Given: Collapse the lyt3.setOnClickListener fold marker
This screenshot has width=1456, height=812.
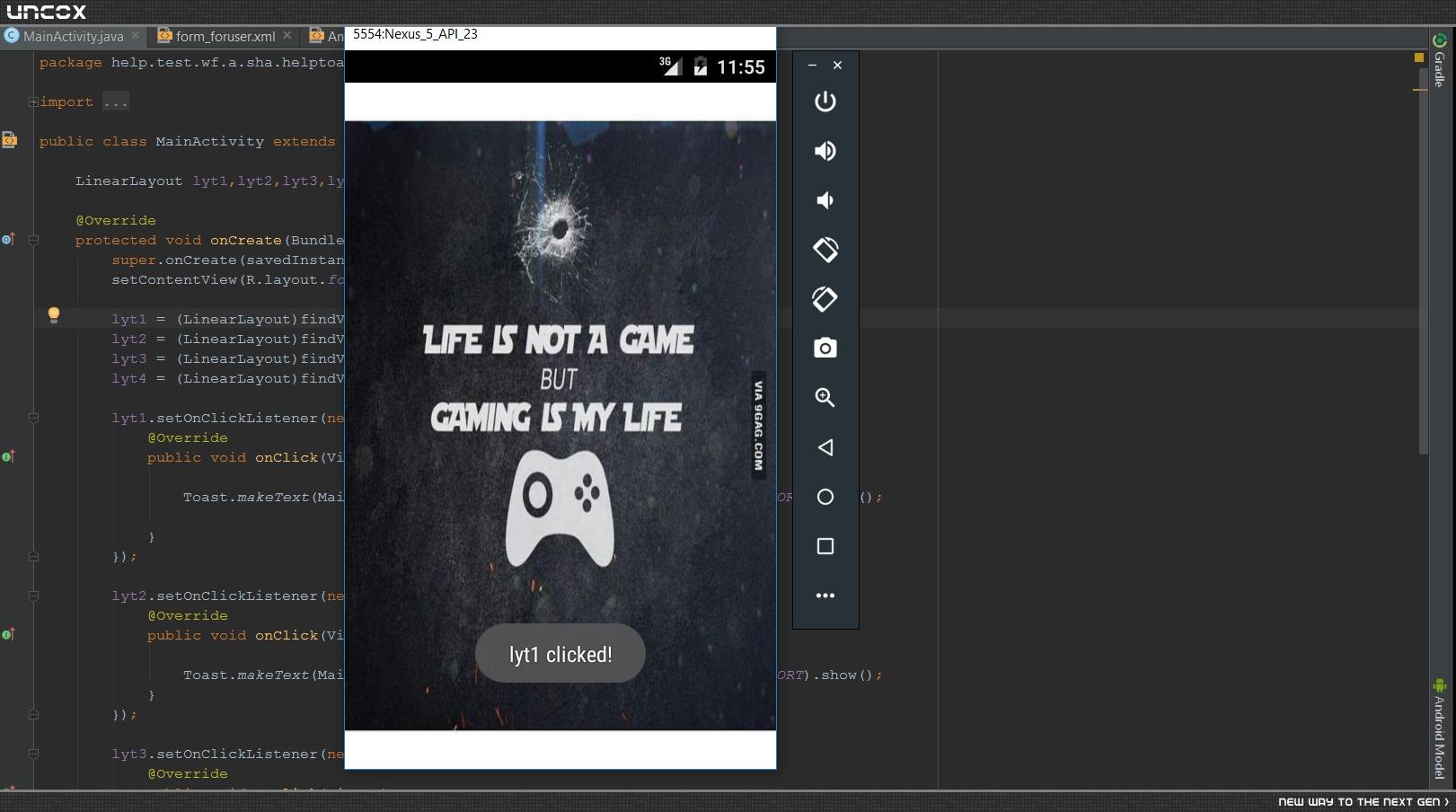Looking at the screenshot, I should [33, 754].
